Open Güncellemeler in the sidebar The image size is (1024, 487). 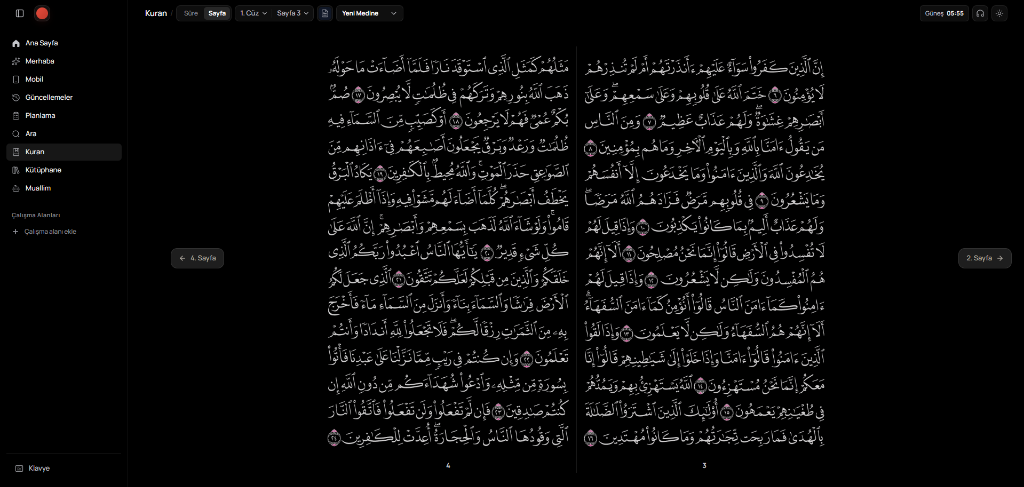pos(64,97)
